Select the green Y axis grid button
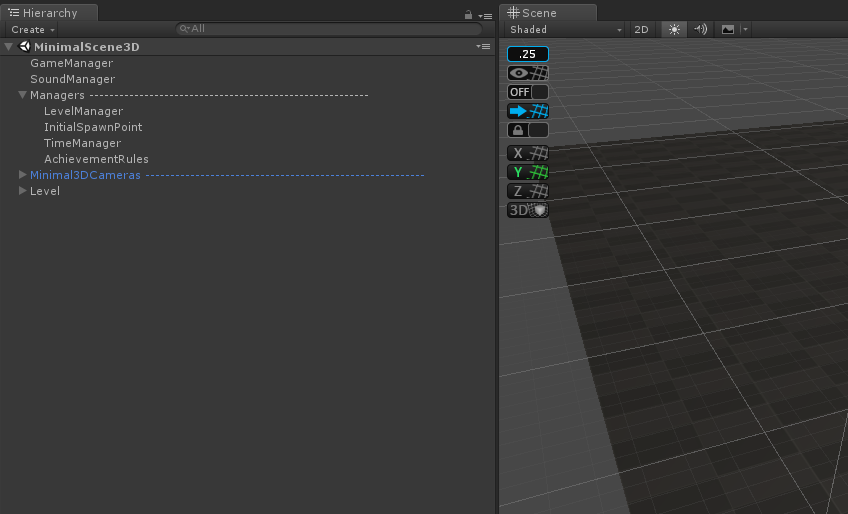Screen dimensions: 848x514 528,172
